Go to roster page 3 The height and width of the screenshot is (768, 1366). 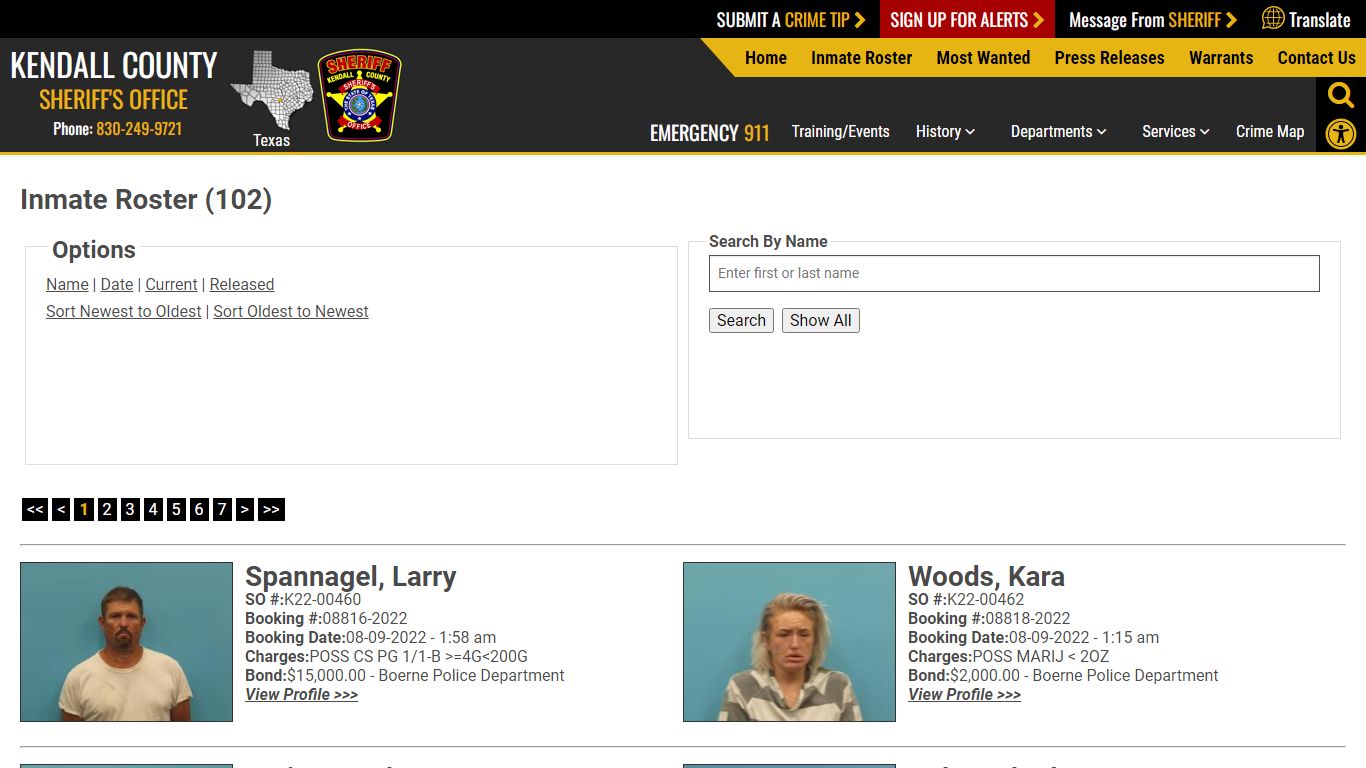[130, 509]
